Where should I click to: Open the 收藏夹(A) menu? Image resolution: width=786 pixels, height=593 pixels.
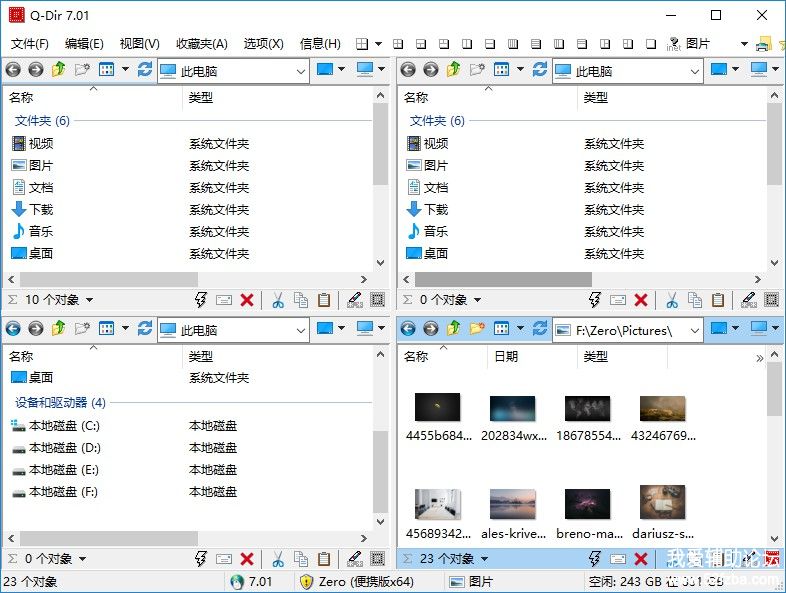coord(202,44)
